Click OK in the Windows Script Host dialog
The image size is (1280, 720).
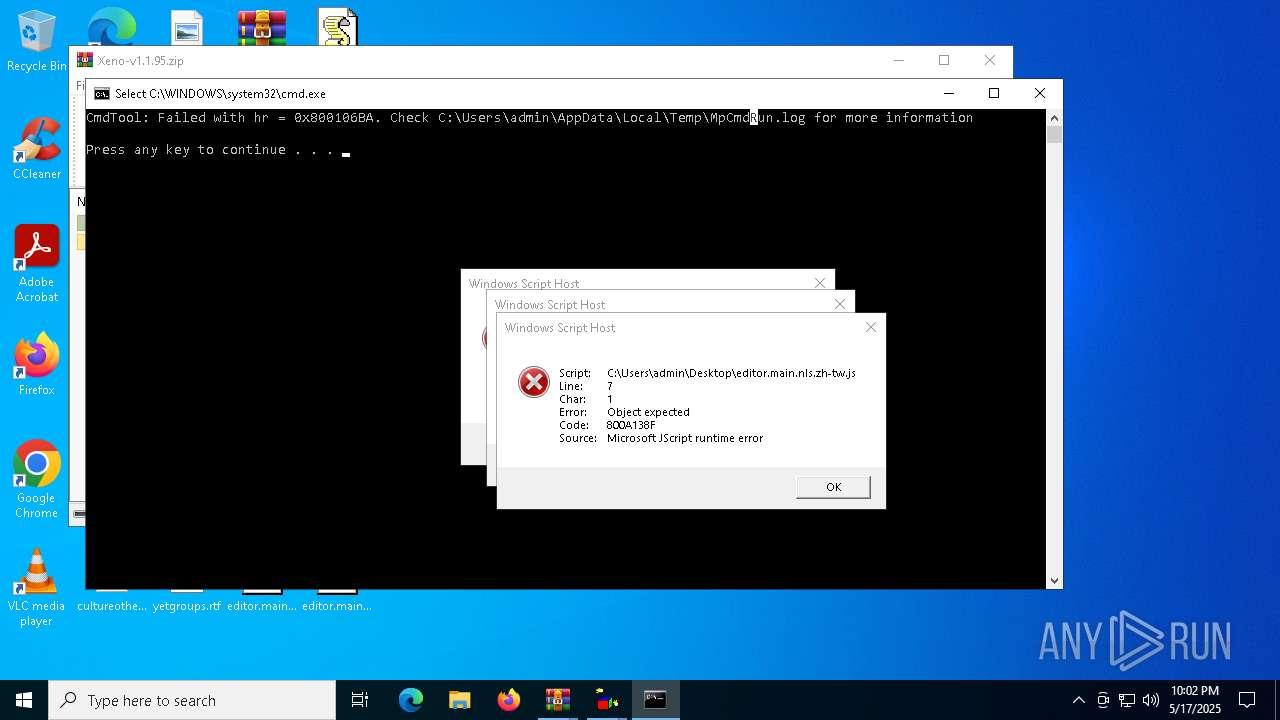click(833, 487)
